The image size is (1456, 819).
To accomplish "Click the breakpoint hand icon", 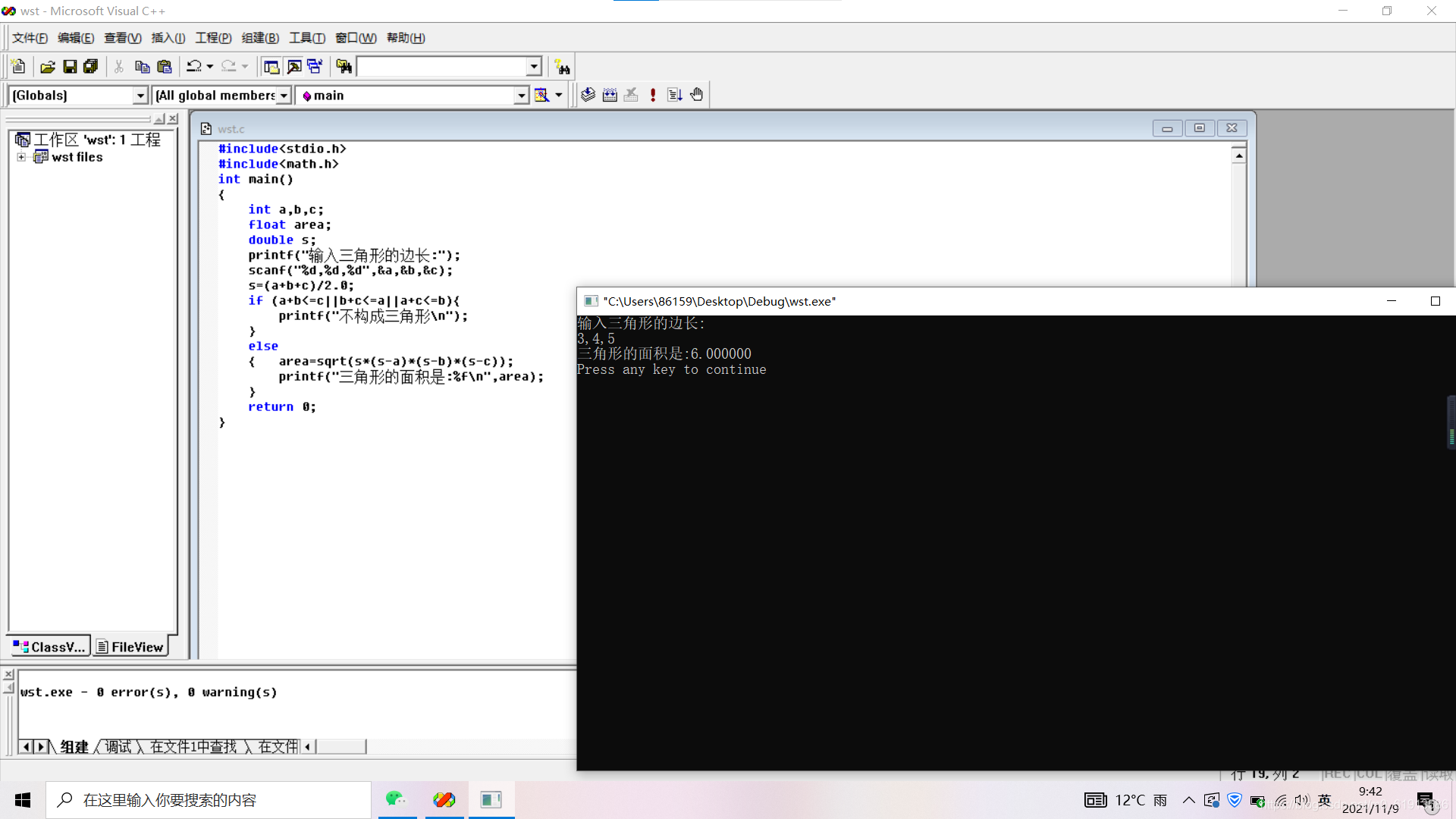I will coord(697,95).
